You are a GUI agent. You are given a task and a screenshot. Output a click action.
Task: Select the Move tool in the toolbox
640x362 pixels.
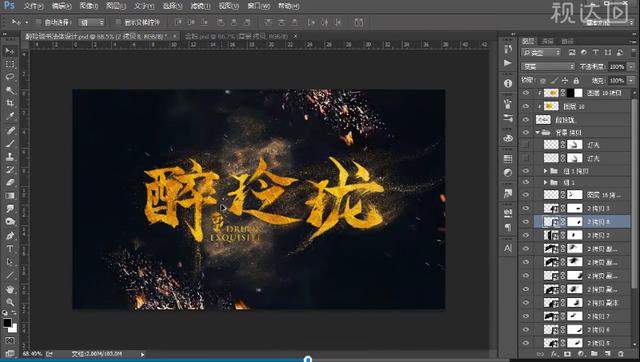(10, 51)
